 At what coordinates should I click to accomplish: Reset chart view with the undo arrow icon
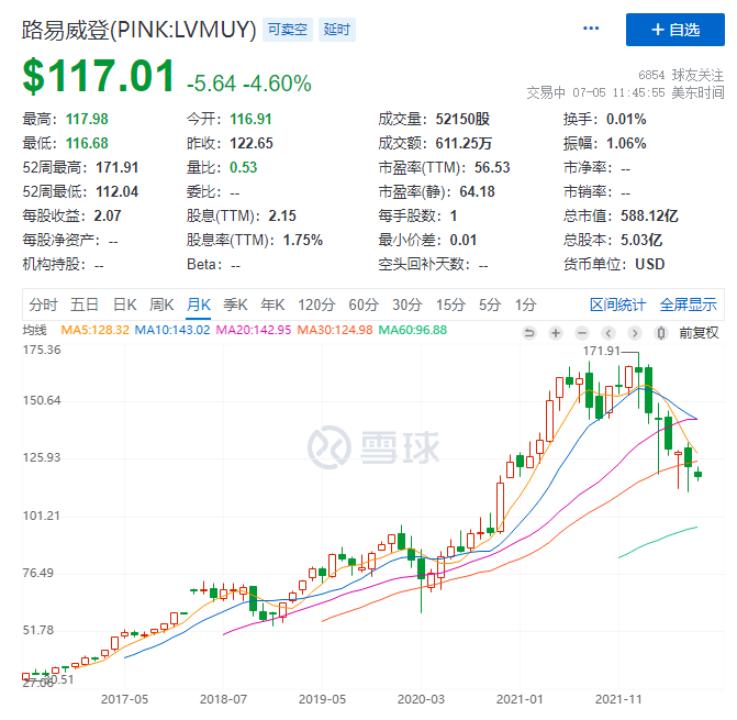pos(529,333)
